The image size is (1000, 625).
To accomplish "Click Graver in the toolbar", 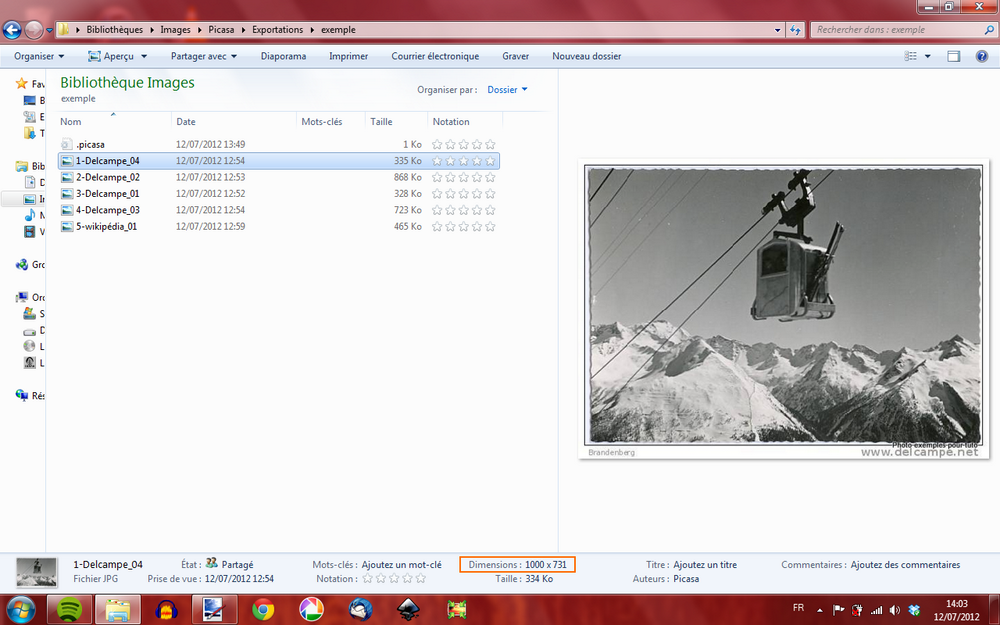I will pos(515,56).
